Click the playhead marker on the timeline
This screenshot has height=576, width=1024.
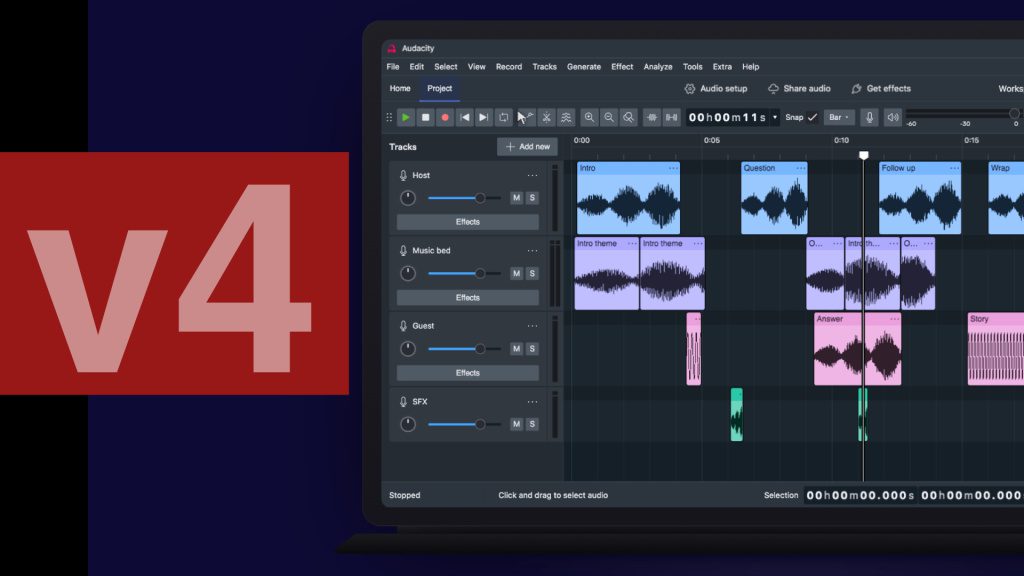click(863, 155)
